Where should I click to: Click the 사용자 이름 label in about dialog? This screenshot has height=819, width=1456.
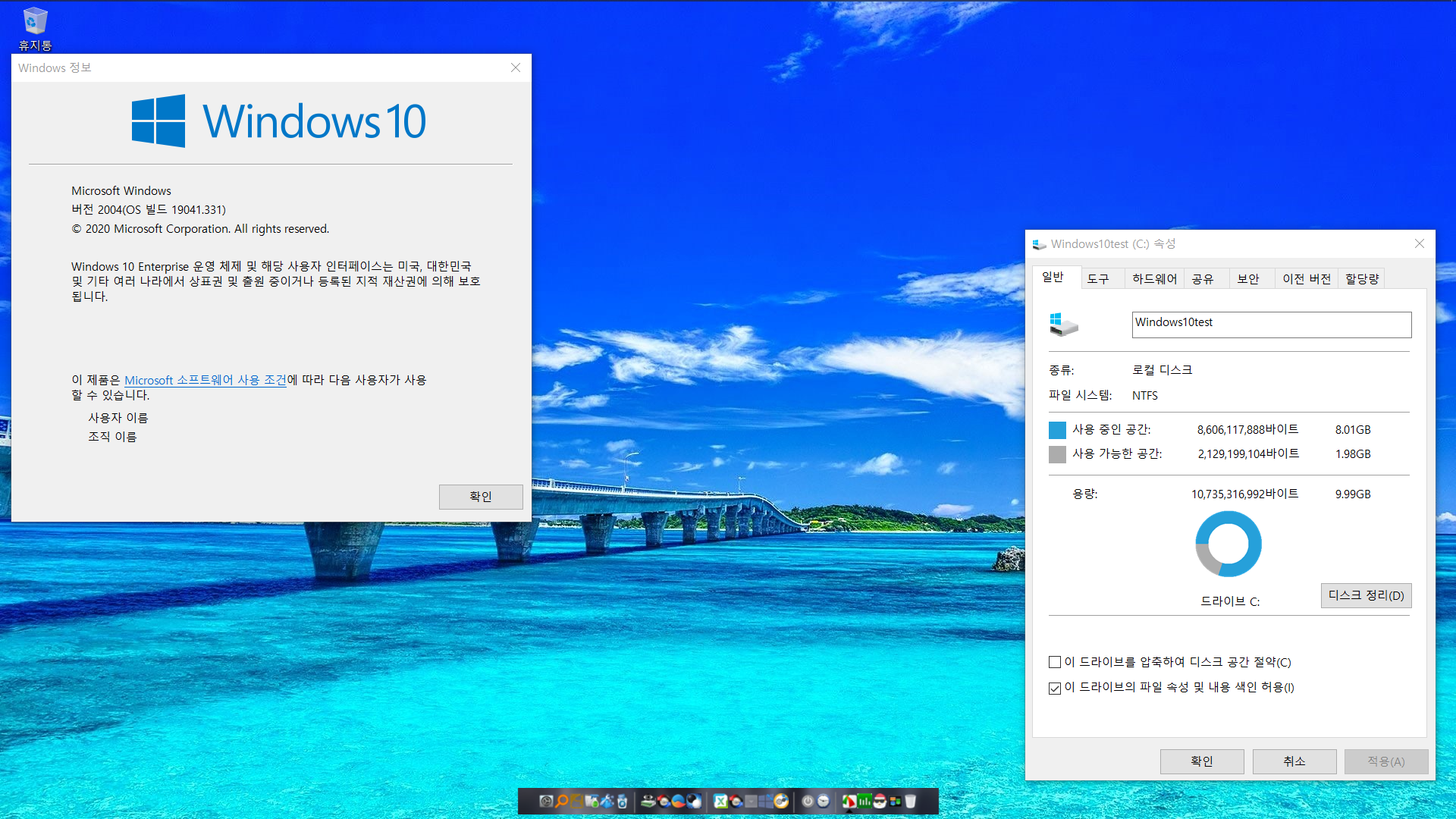118,418
